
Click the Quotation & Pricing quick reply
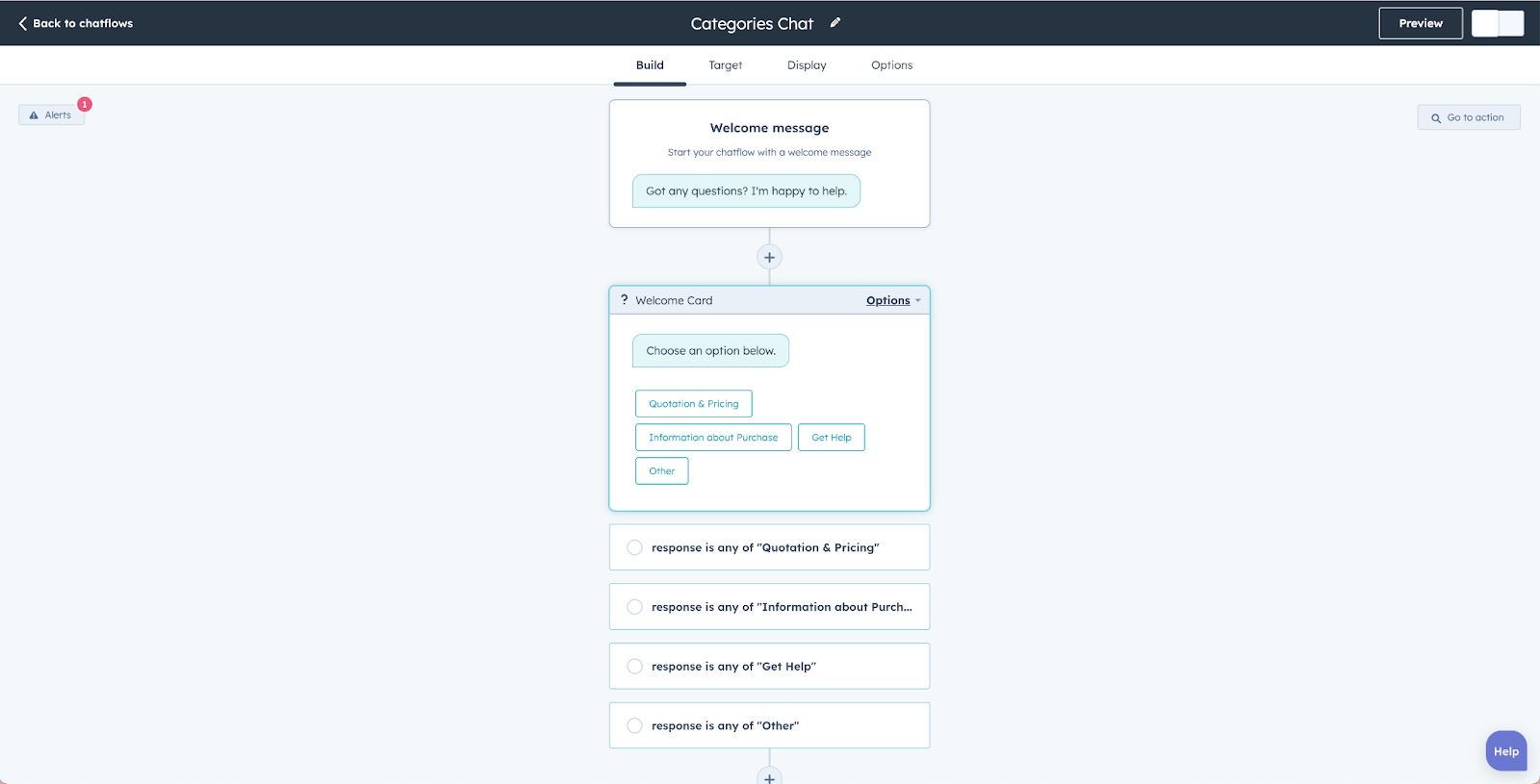click(694, 404)
